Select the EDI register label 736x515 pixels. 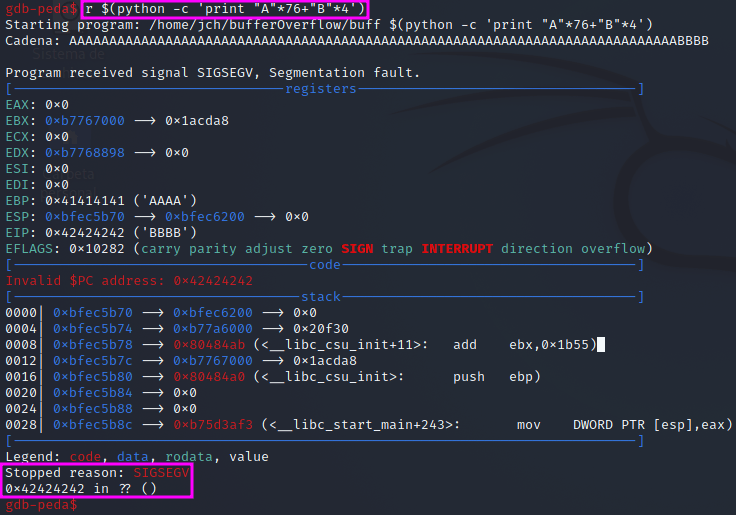click(x=17, y=184)
